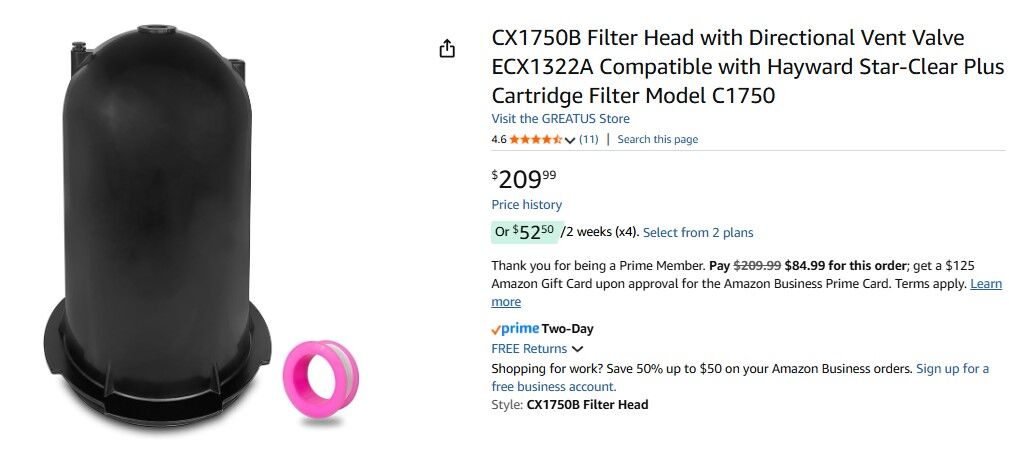Click the FREE Returns text link
The height and width of the screenshot is (466, 1009).
(x=529, y=349)
